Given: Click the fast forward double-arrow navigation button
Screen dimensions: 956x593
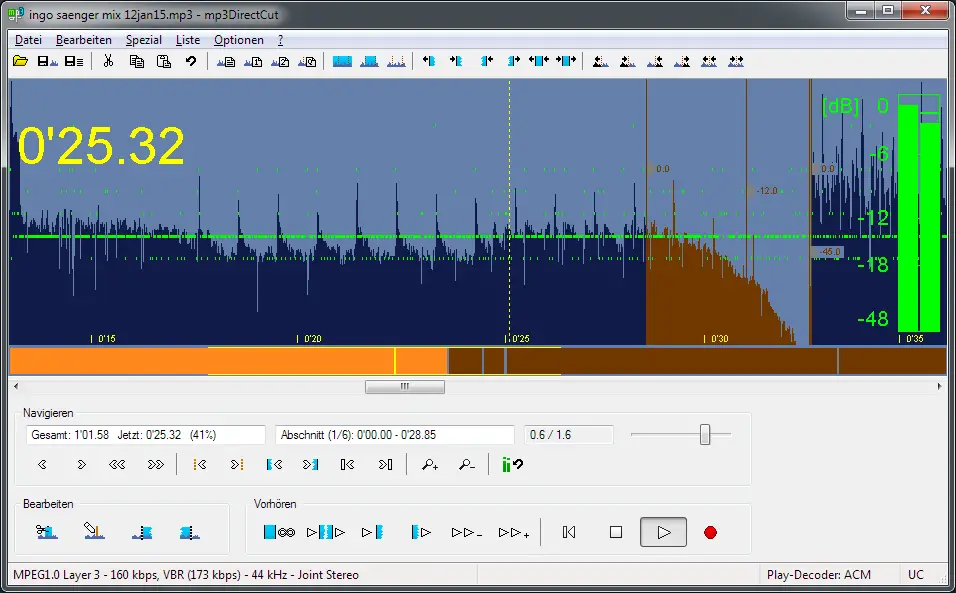Looking at the screenshot, I should click(x=155, y=464).
